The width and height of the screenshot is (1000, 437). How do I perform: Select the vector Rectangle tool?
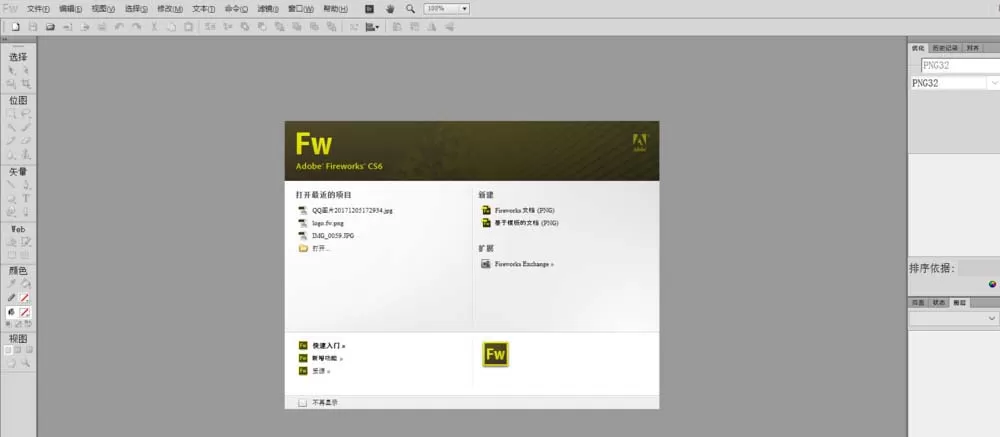pyautogui.click(x=11, y=198)
